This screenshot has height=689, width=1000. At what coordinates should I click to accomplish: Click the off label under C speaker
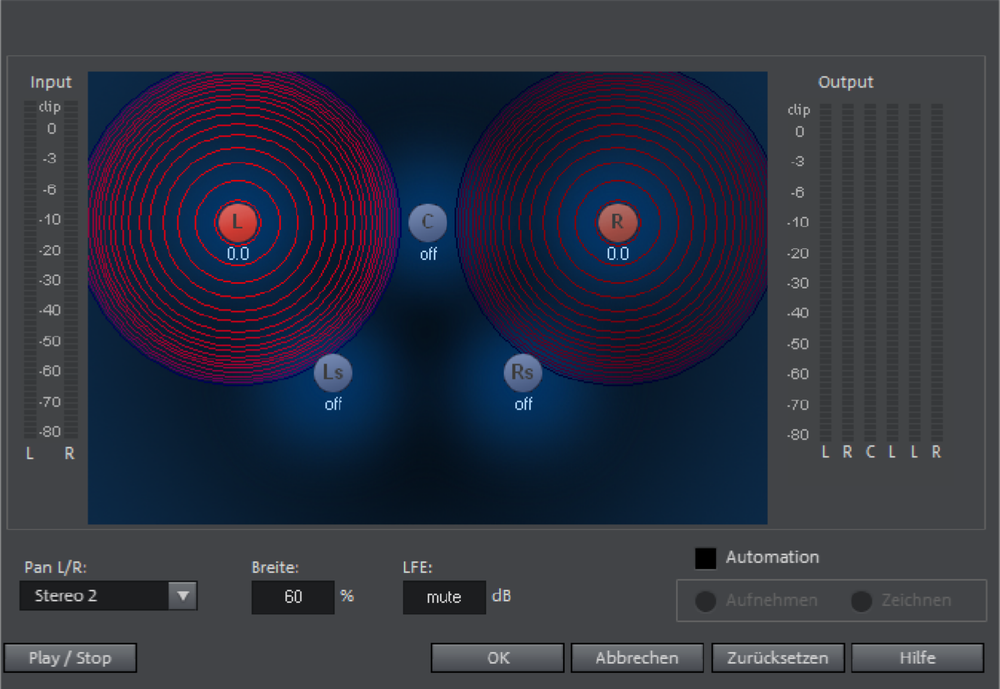(x=428, y=254)
